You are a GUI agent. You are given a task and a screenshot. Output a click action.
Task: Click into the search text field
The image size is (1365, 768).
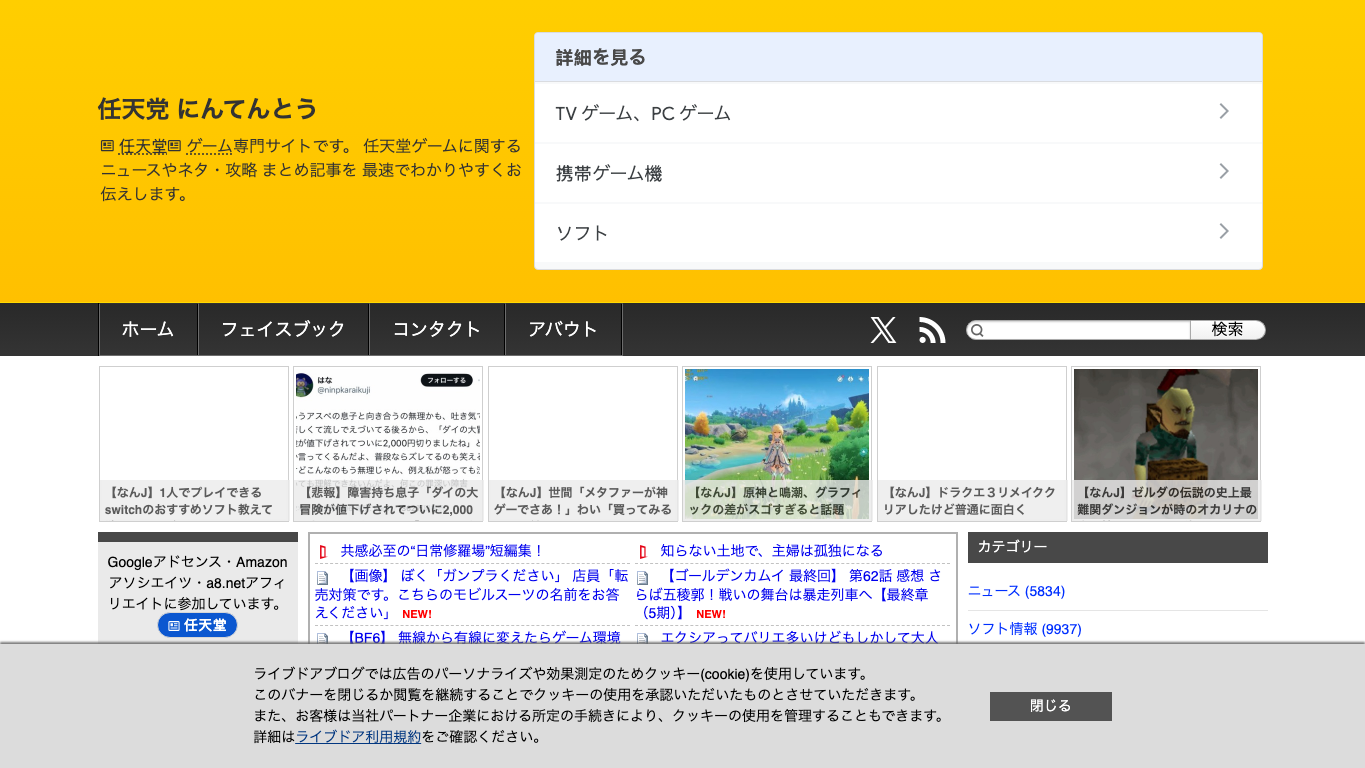1086,330
